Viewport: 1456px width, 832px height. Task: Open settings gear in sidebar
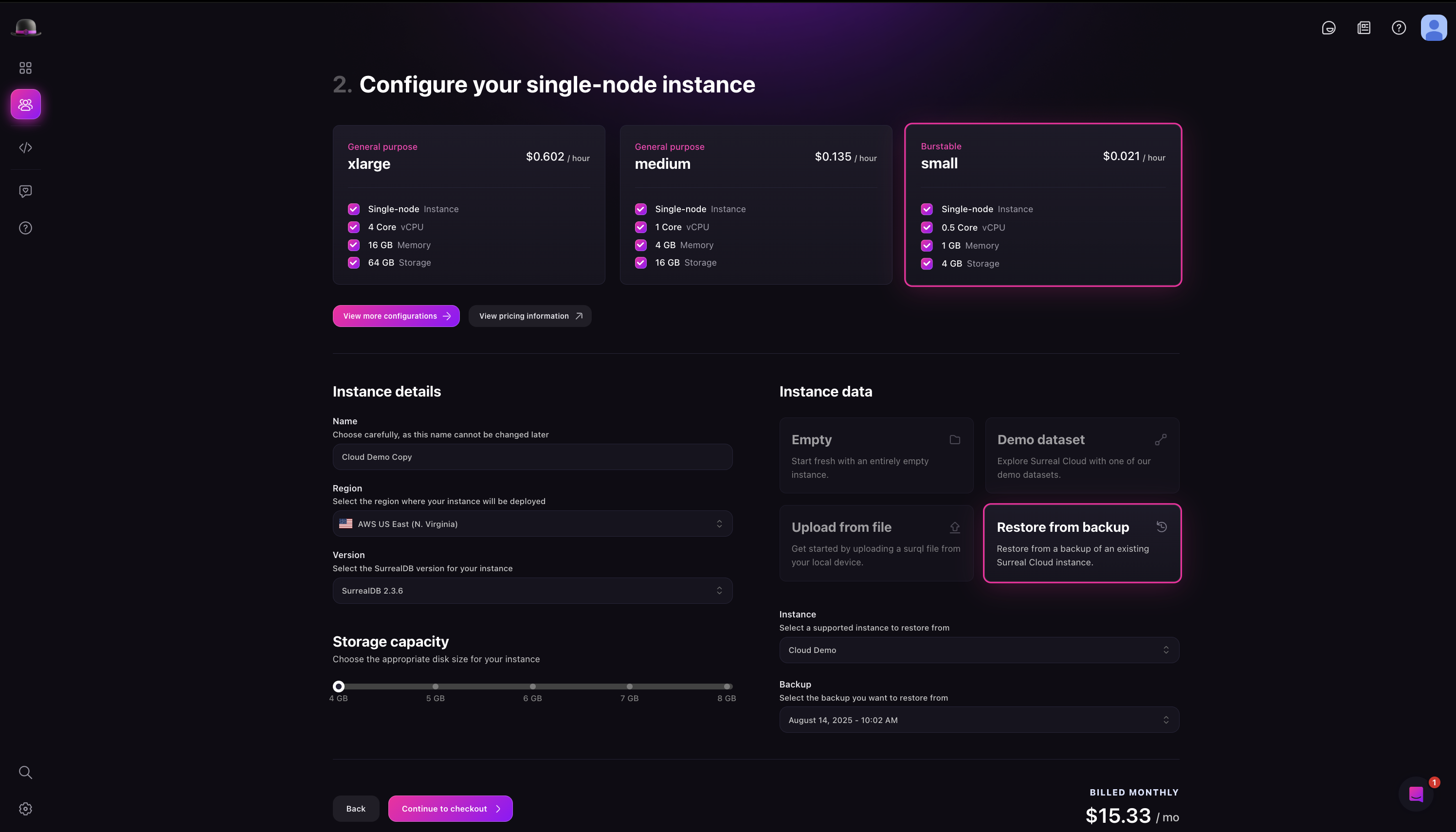(25, 809)
